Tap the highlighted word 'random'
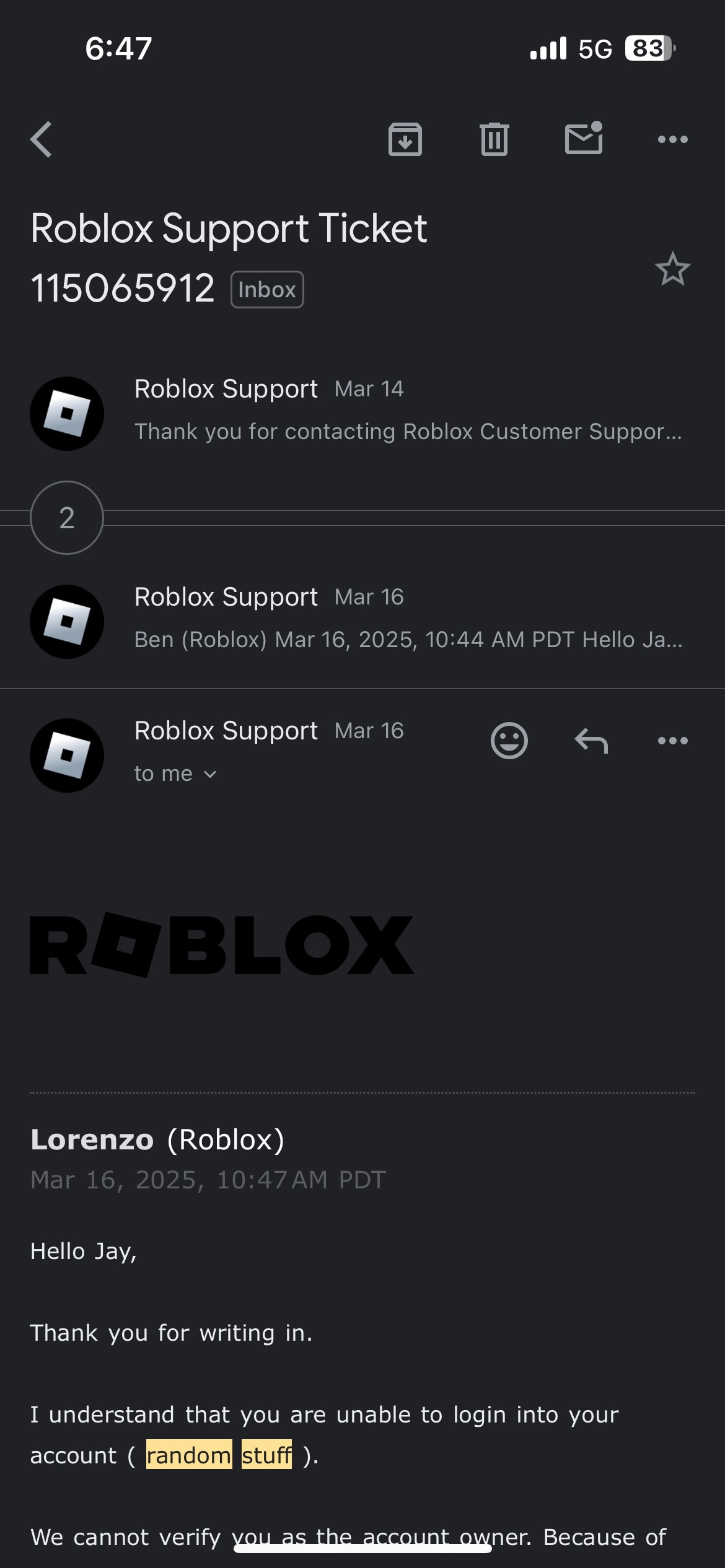725x1568 pixels. point(189,1455)
